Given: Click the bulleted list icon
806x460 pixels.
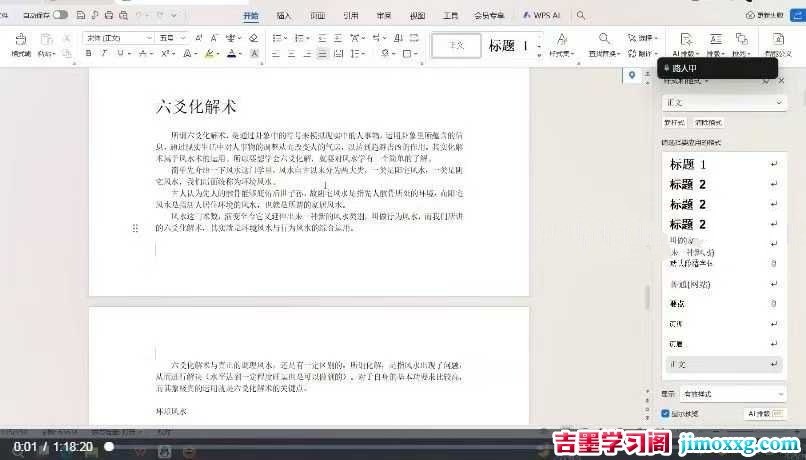Looking at the screenshot, I should tap(277, 38).
